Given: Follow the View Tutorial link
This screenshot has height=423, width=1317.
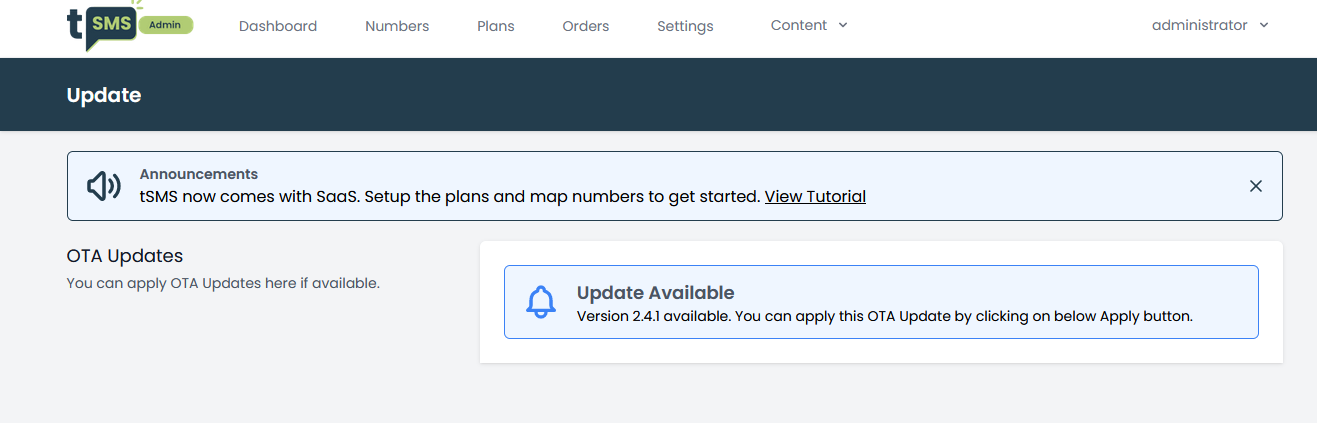Looking at the screenshot, I should point(815,197).
